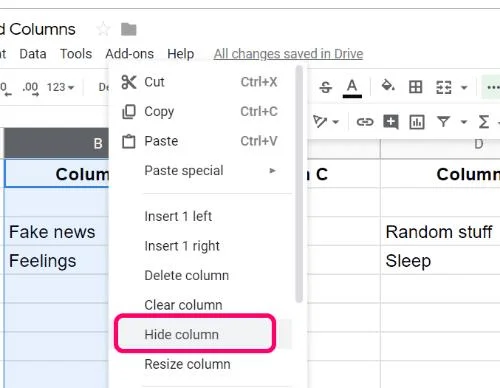The width and height of the screenshot is (500, 388).
Task: Click the bold header cell in column B
Action: [56, 174]
